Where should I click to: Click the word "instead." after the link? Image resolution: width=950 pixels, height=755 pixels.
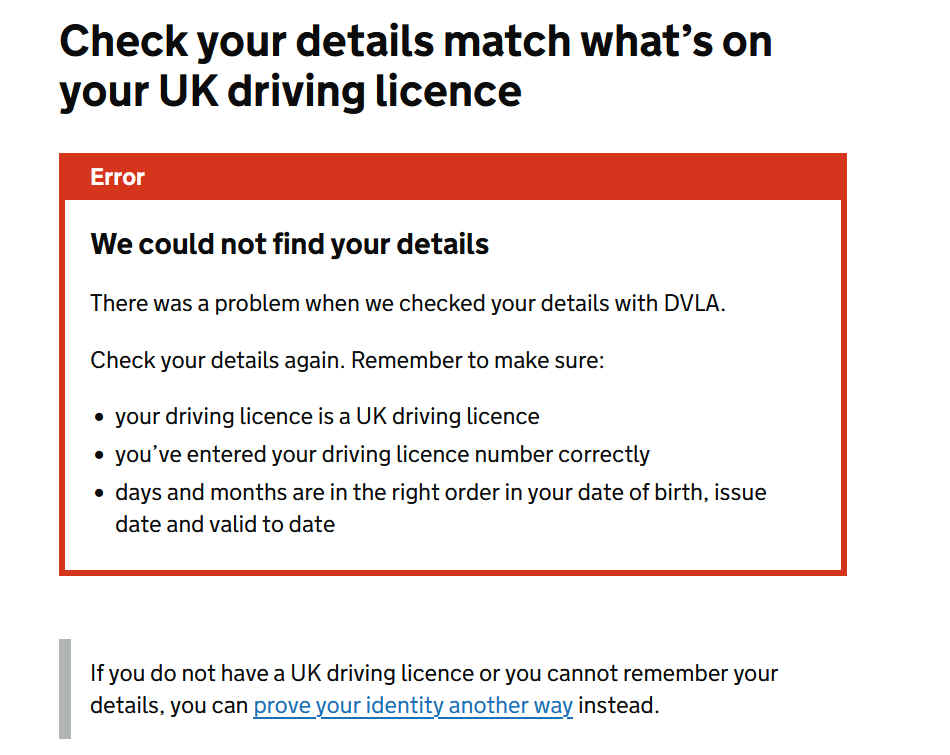point(619,706)
